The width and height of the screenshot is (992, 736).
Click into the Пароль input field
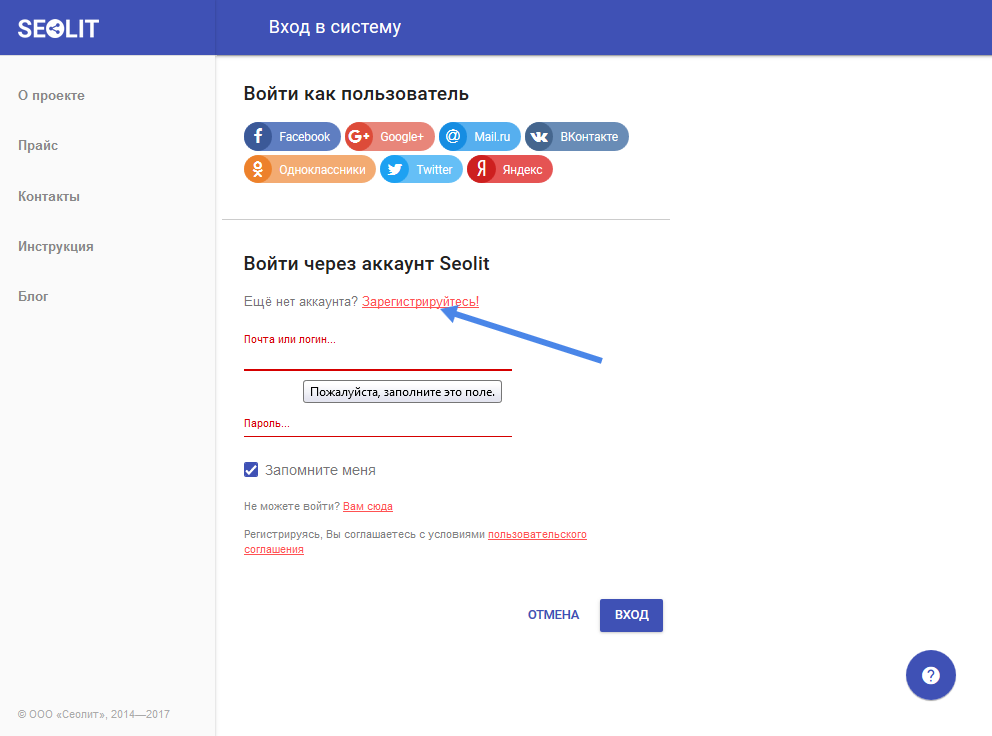click(377, 424)
